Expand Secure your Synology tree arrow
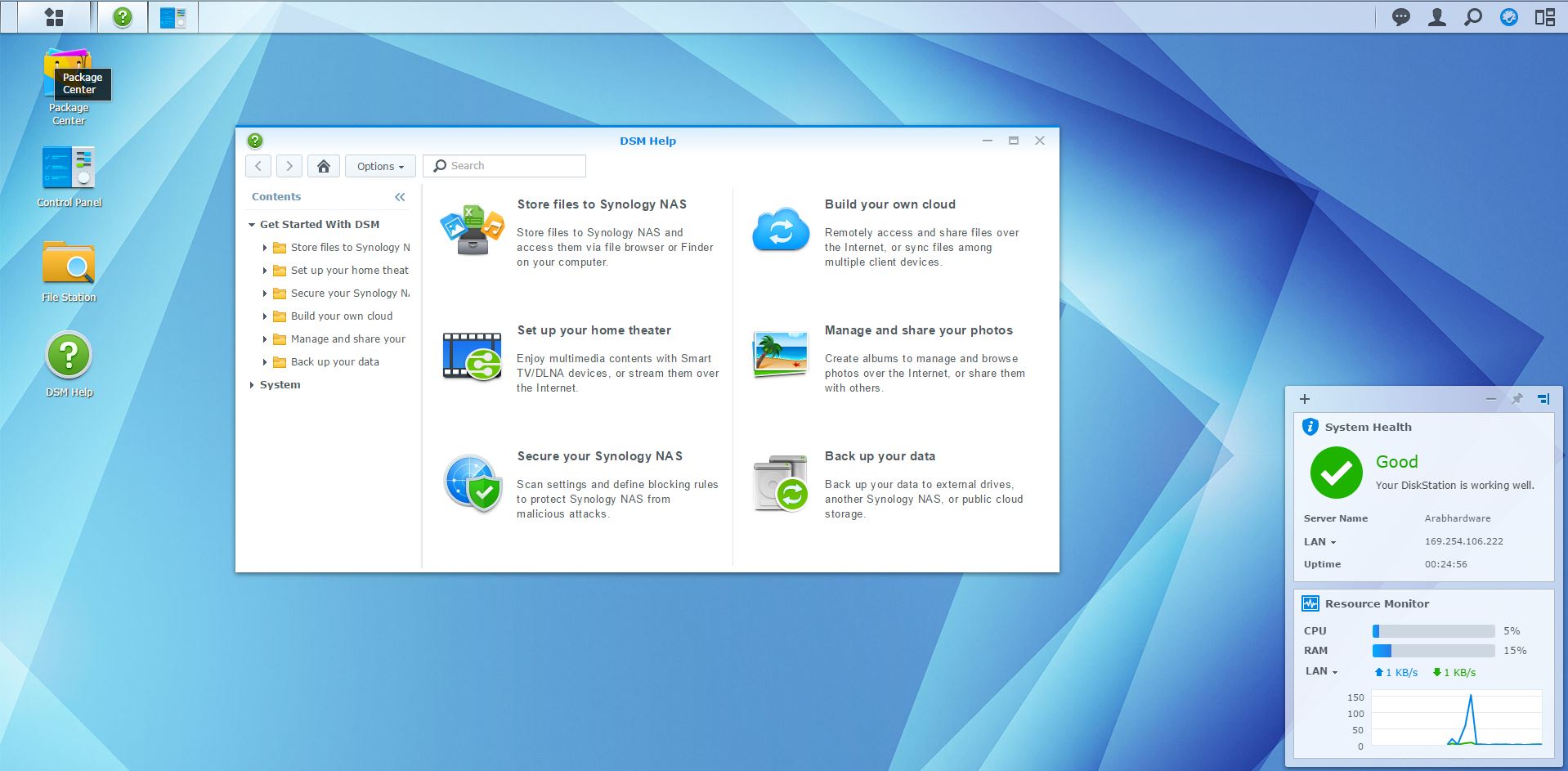This screenshot has width=1568, height=771. click(x=264, y=294)
